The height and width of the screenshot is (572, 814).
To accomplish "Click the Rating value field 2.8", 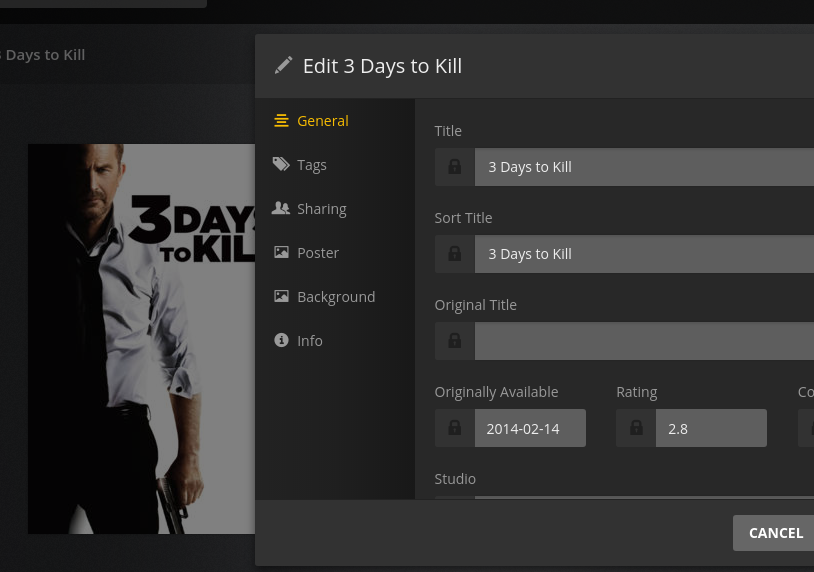I will tap(711, 428).
